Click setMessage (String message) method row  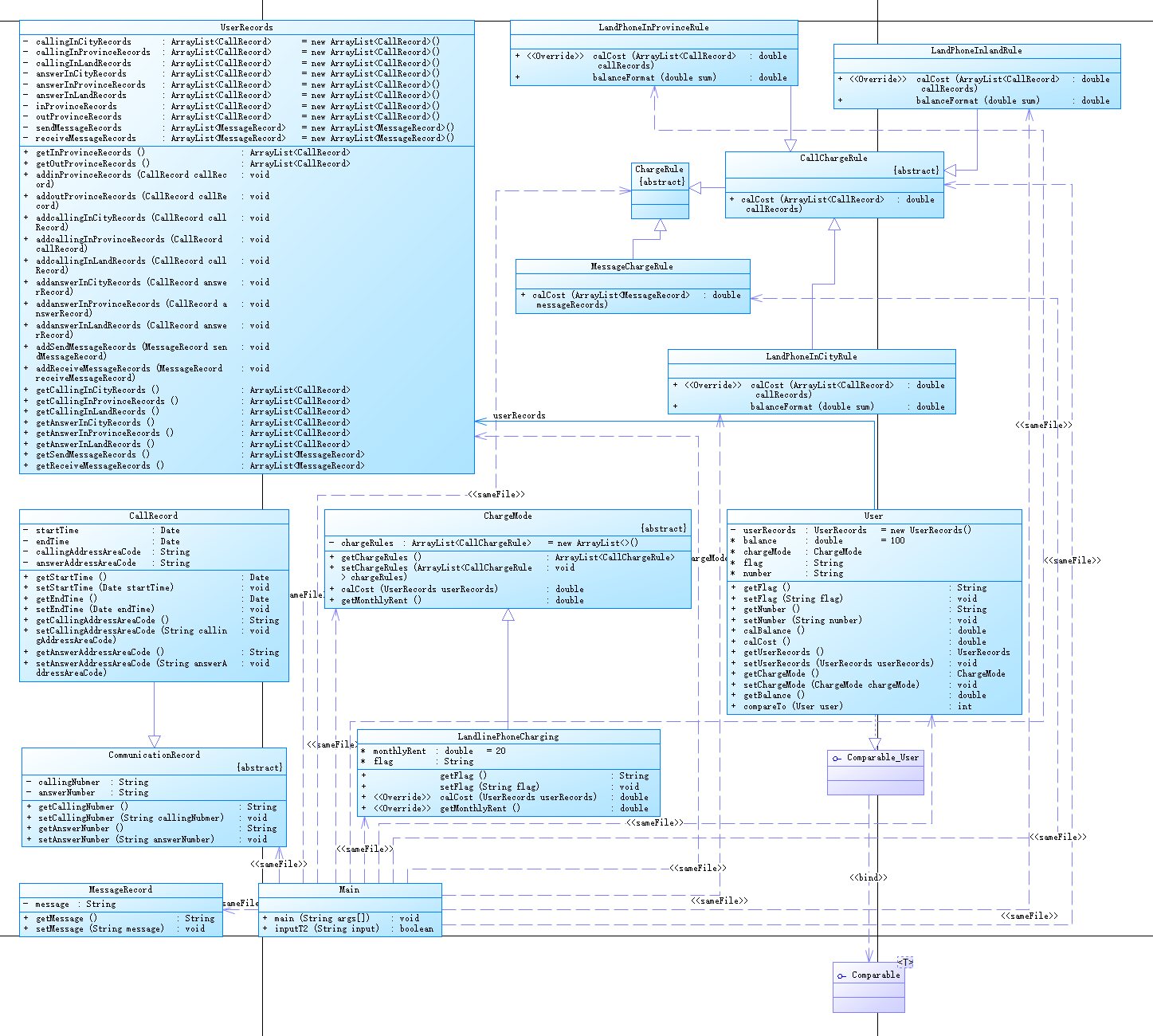coord(114,929)
